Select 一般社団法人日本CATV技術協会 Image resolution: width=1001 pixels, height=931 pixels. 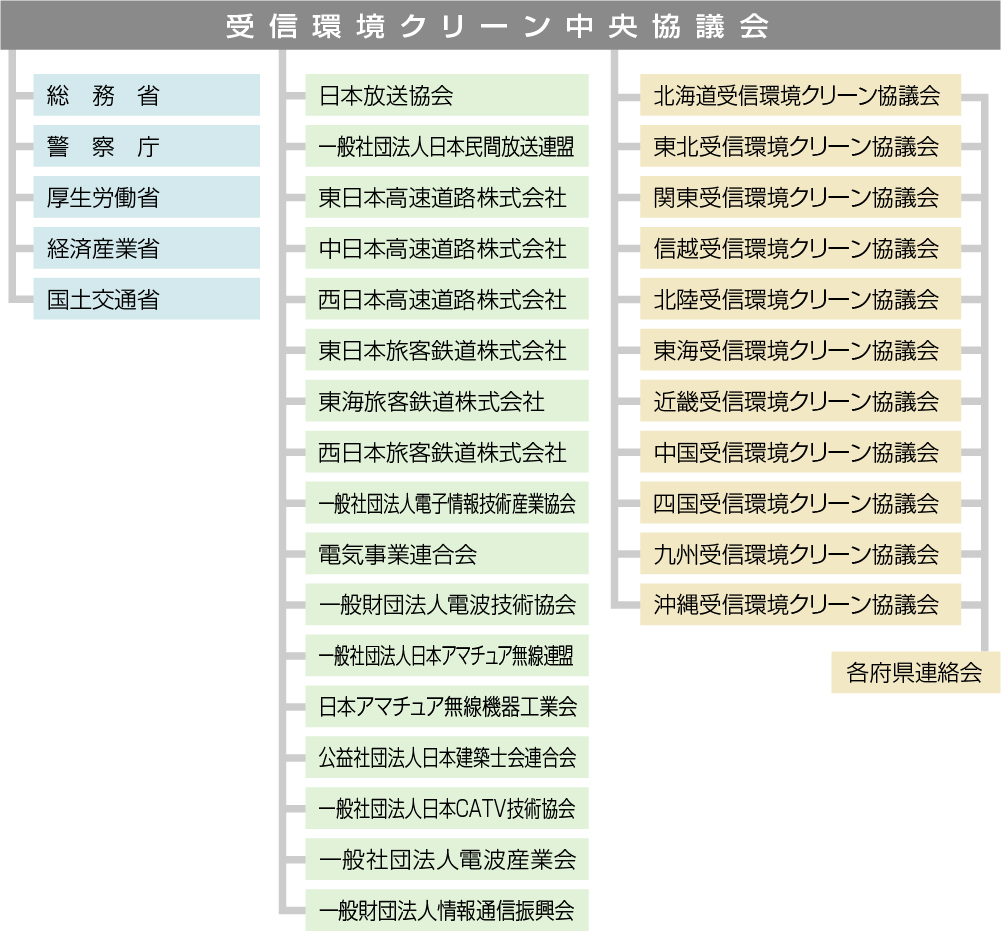point(447,808)
